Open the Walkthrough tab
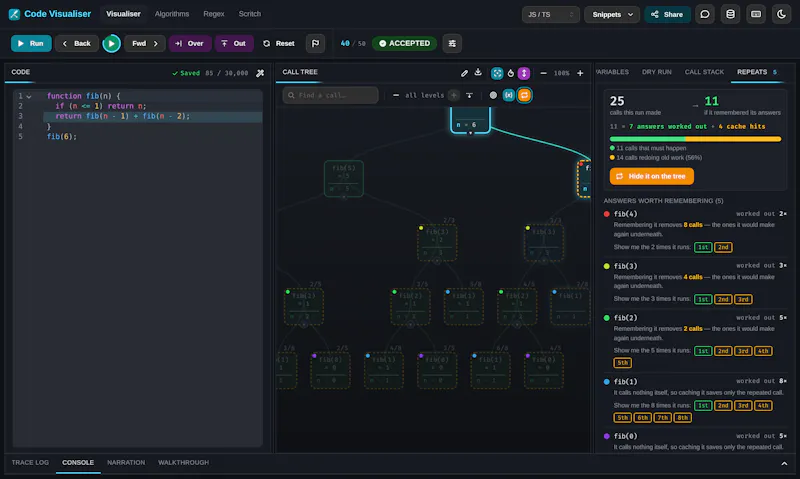This screenshot has width=800, height=479. tap(183, 463)
